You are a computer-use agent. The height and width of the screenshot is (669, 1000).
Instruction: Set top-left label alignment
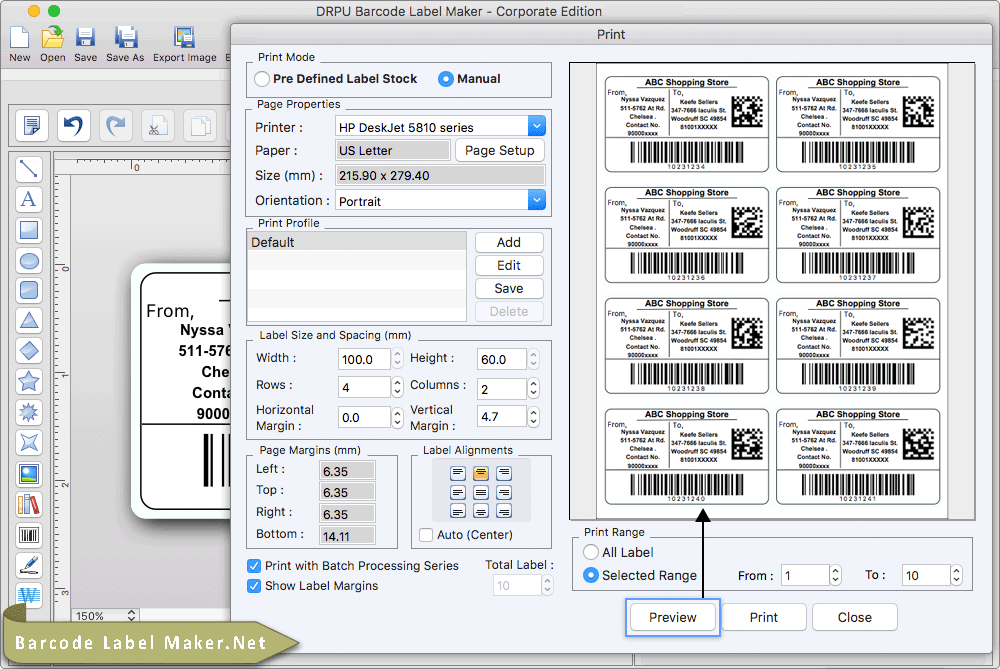[458, 473]
